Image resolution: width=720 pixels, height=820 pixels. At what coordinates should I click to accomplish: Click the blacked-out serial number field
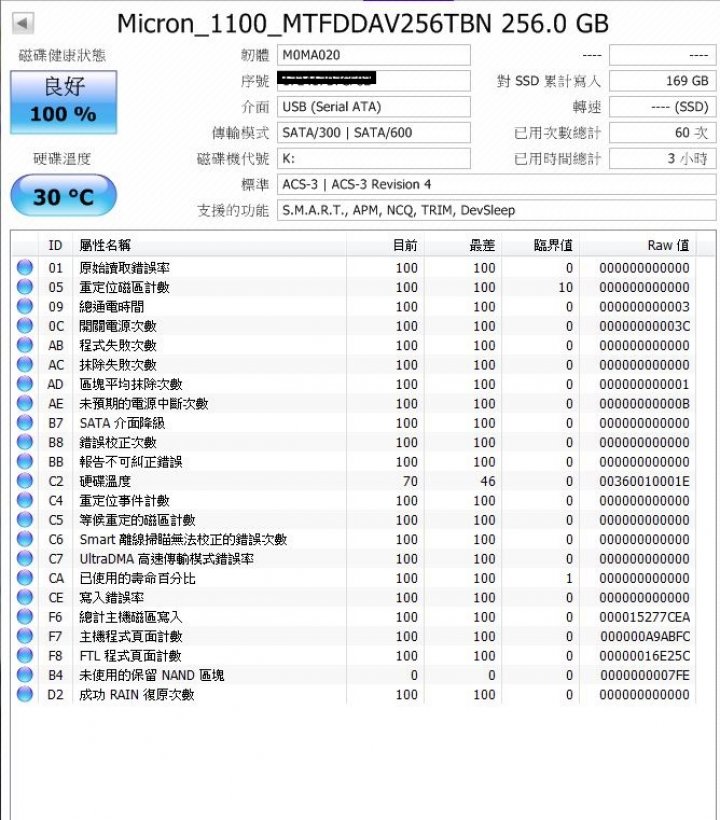click(373, 81)
